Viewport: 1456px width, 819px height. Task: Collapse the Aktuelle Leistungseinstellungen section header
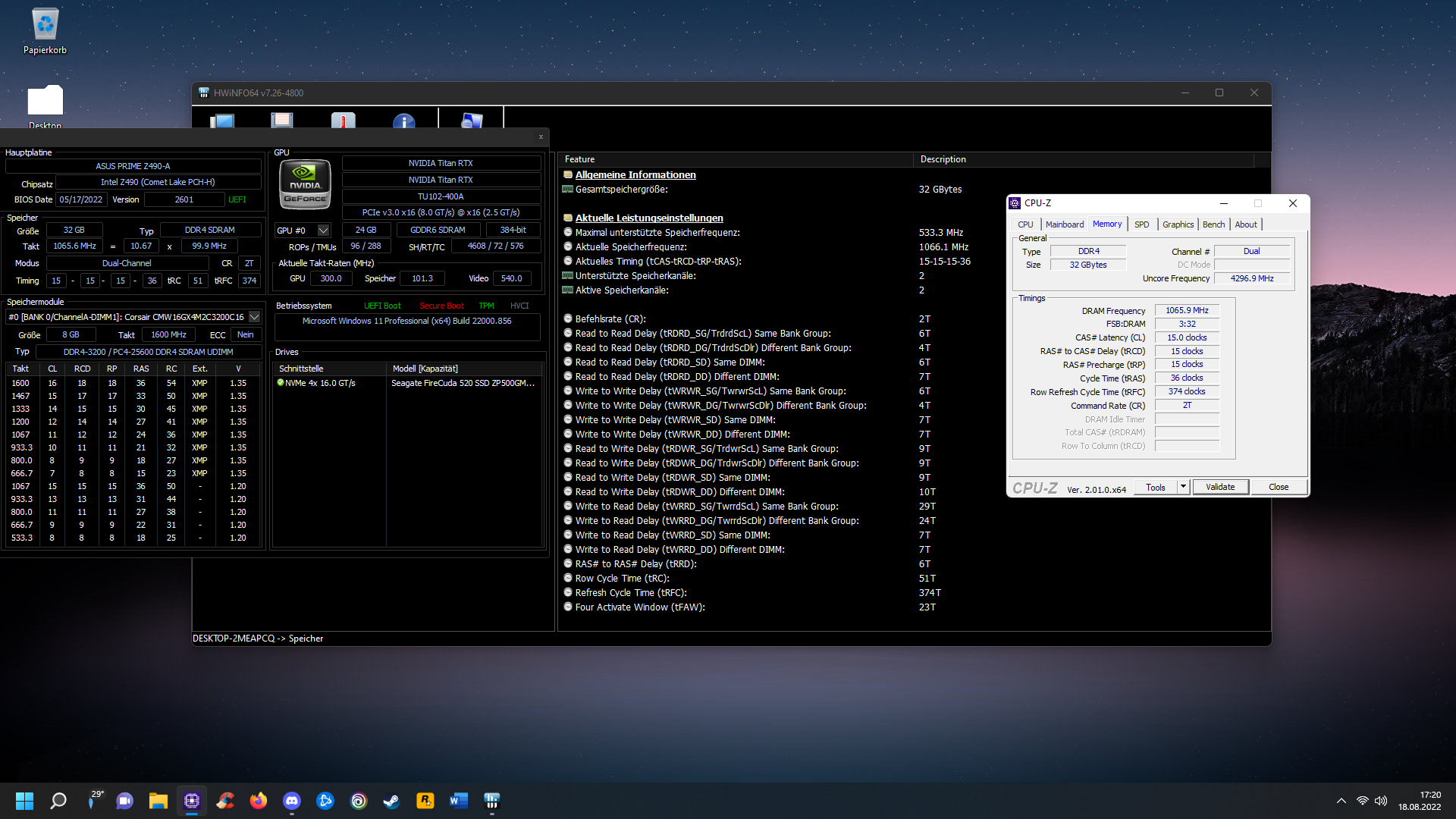click(x=648, y=218)
